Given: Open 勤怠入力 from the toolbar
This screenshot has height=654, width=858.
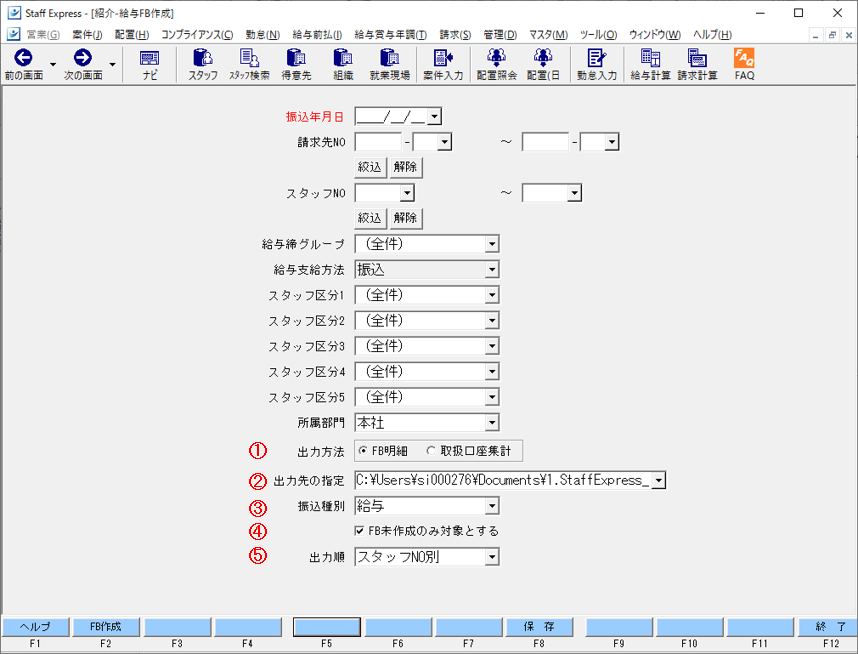Looking at the screenshot, I should (x=597, y=64).
